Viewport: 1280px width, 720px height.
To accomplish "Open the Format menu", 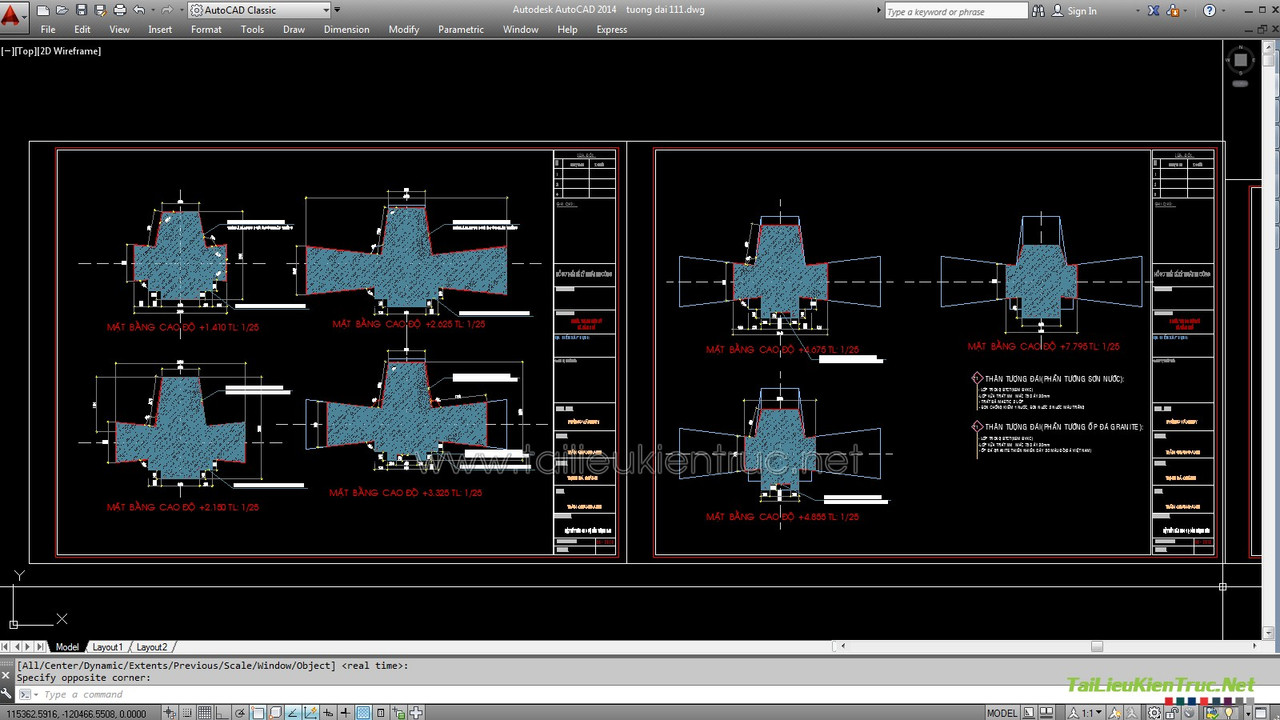I will pyautogui.click(x=206, y=29).
